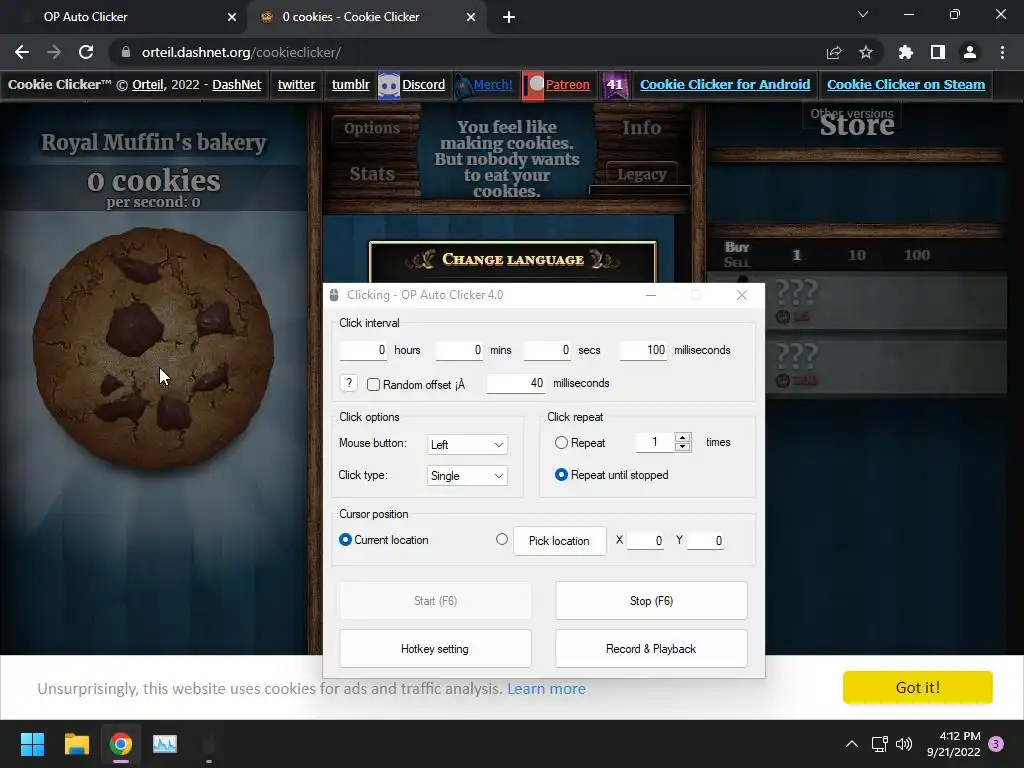Close the Cookie Clicker tab
Image resolution: width=1024 pixels, height=768 pixels.
coord(471,17)
